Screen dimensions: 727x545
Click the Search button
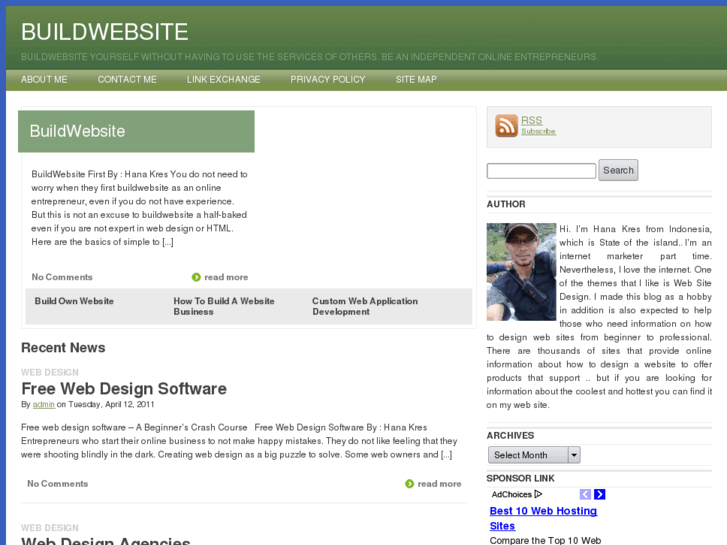[618, 170]
